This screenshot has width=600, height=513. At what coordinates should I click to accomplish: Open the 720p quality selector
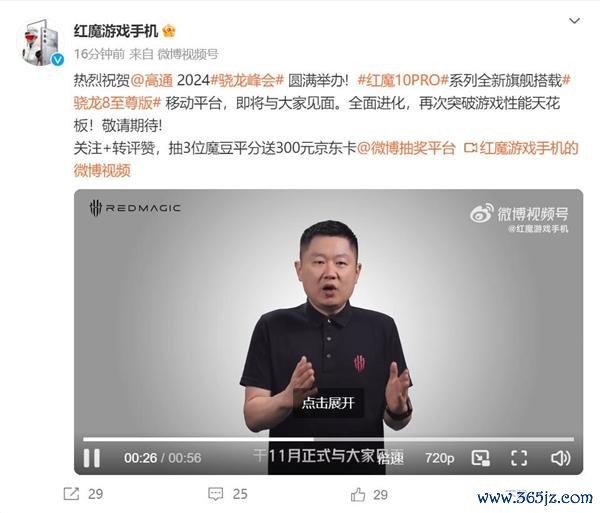[x=440, y=458]
